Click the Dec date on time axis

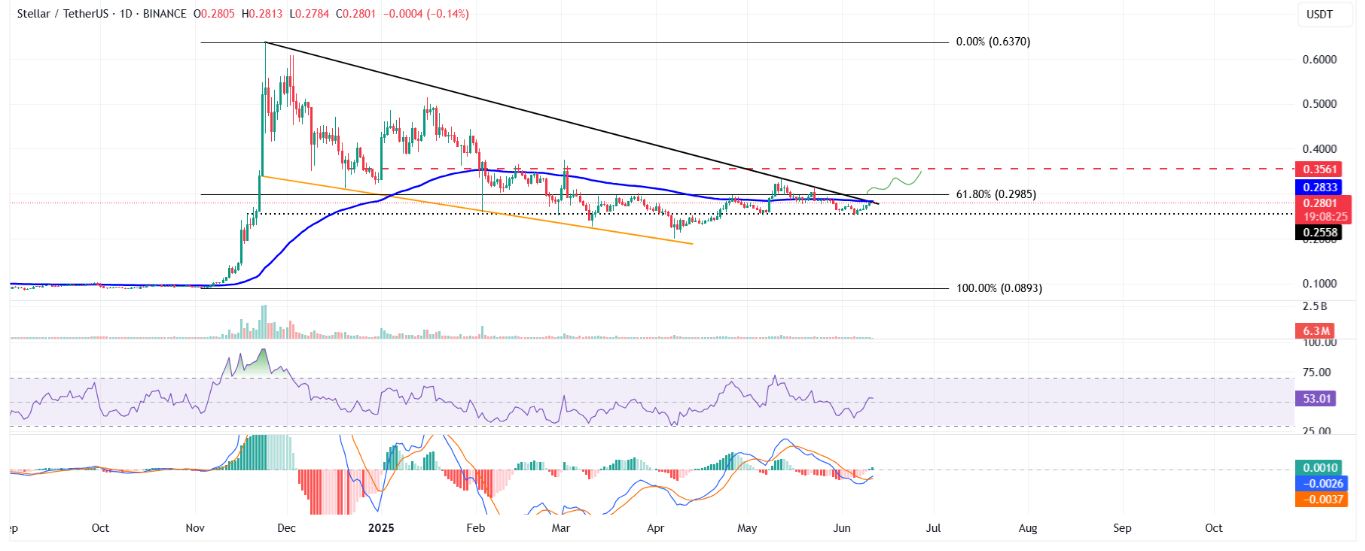287,526
